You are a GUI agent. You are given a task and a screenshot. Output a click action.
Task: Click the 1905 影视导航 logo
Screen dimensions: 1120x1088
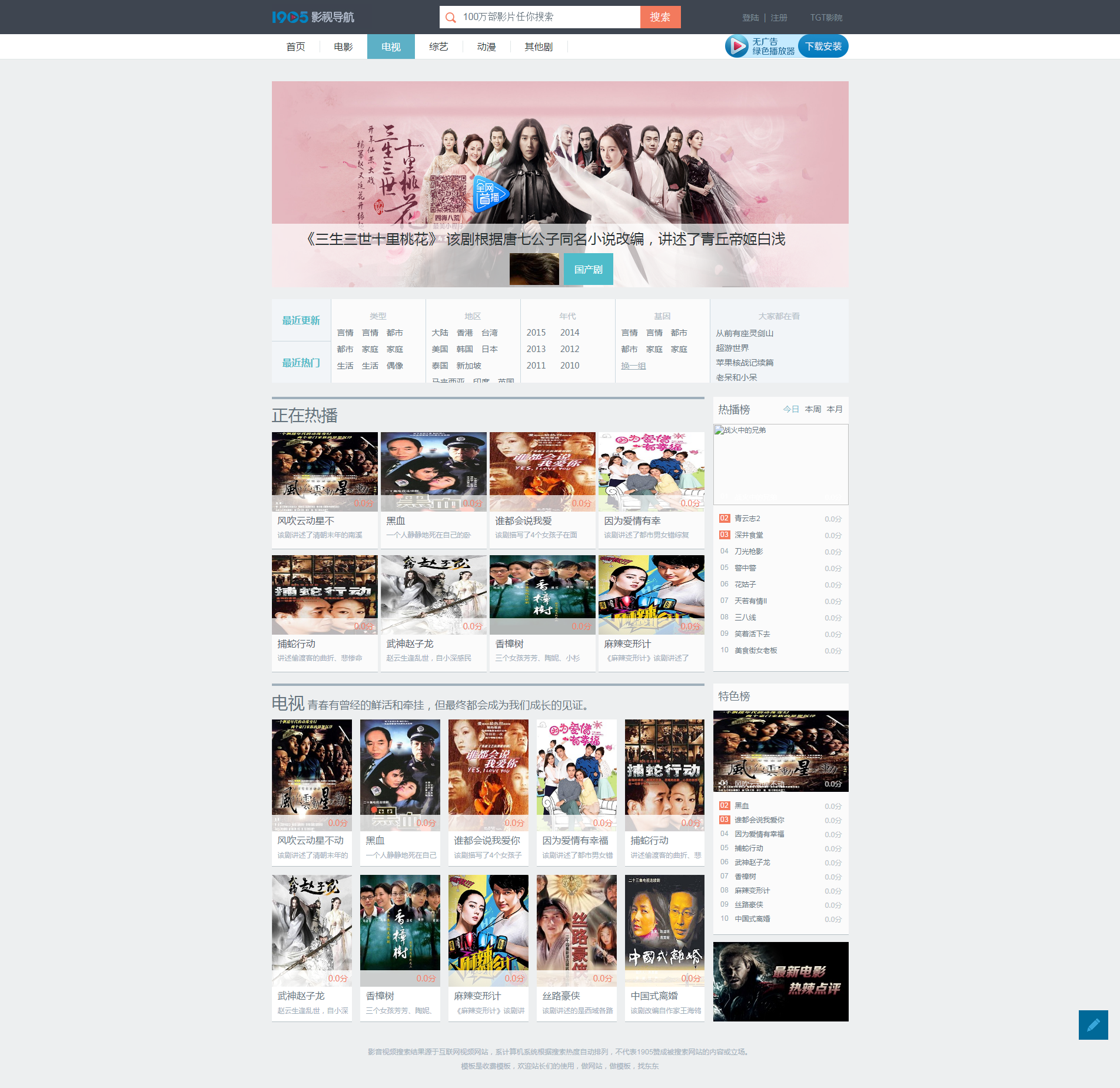pyautogui.click(x=313, y=17)
